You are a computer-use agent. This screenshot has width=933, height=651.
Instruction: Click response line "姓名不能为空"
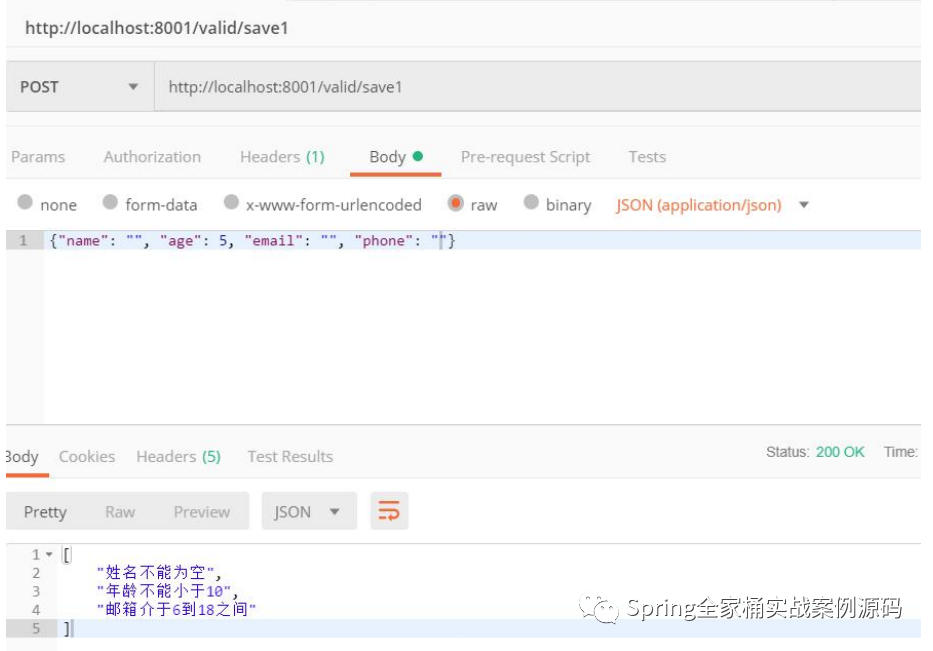pos(159,572)
